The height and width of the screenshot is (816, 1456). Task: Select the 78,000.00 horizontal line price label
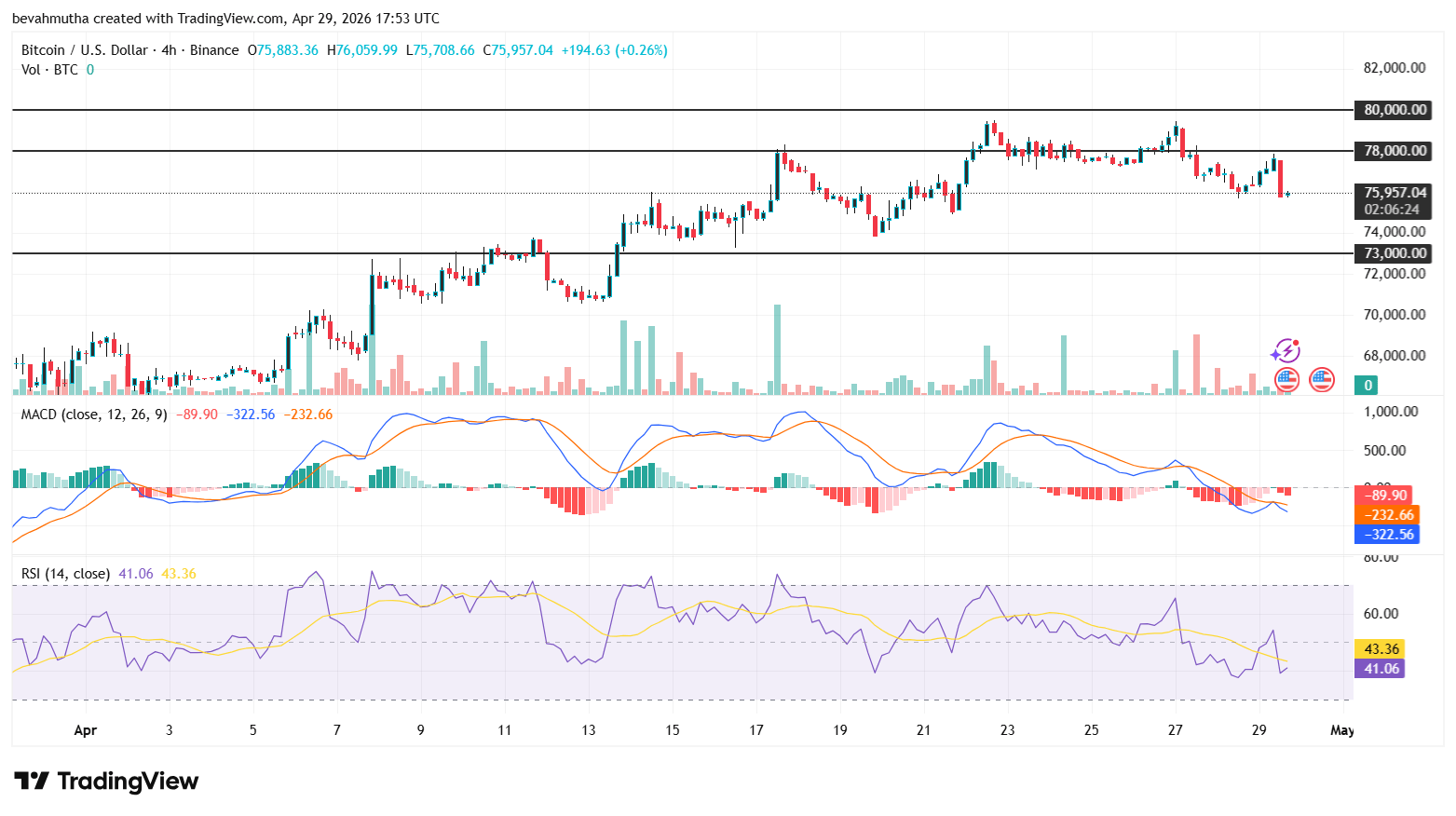(1395, 151)
